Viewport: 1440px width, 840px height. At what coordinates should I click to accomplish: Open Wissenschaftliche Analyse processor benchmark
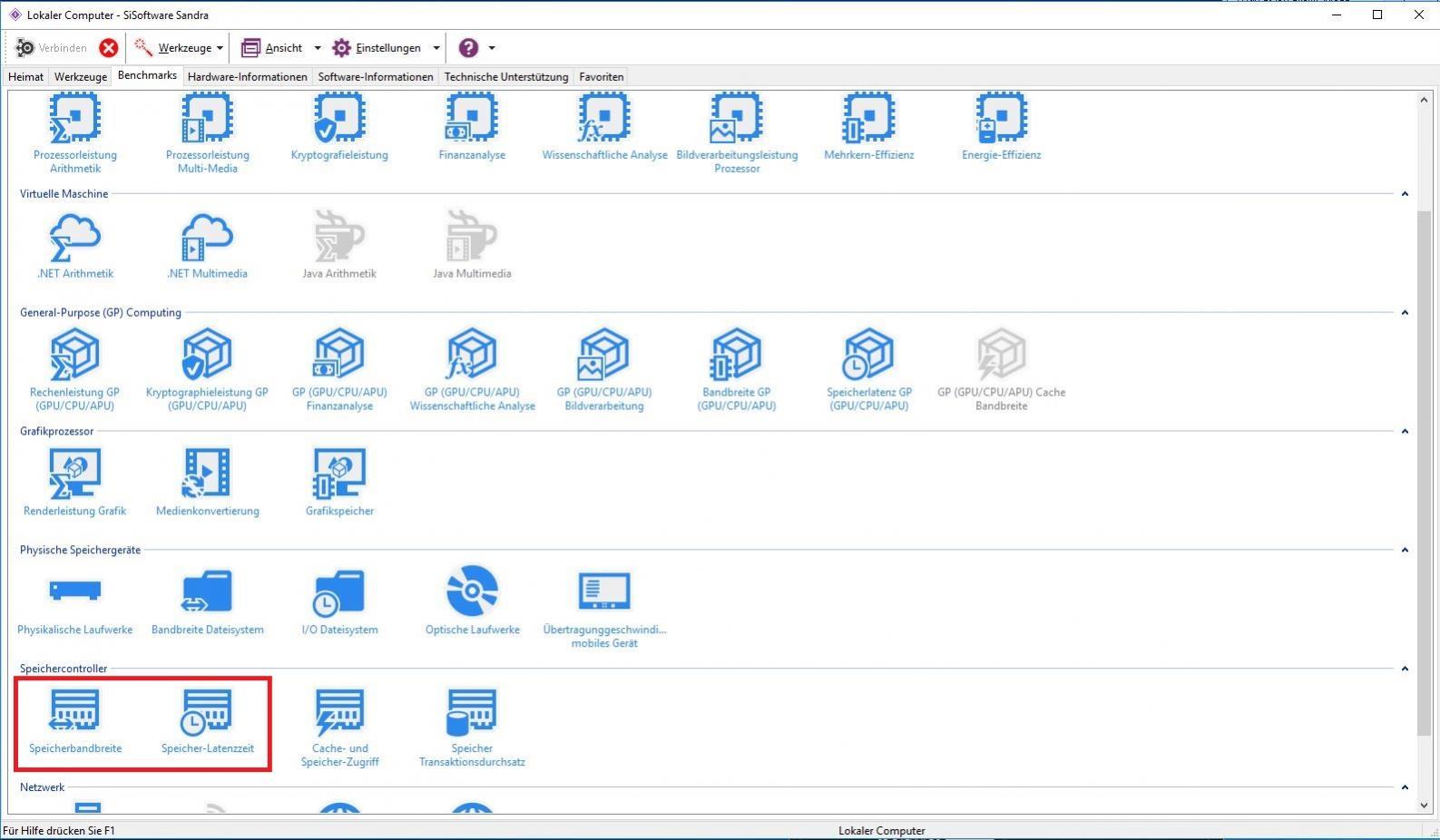coord(604,127)
